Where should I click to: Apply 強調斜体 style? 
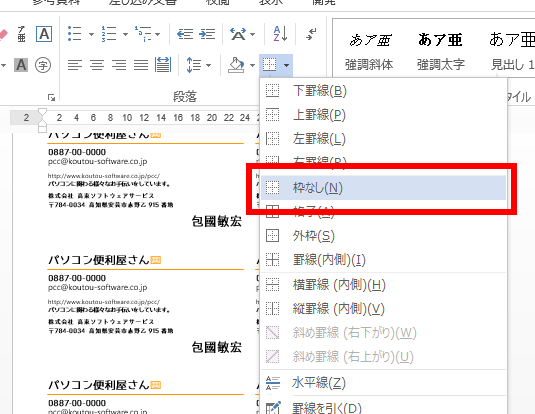click(369, 51)
